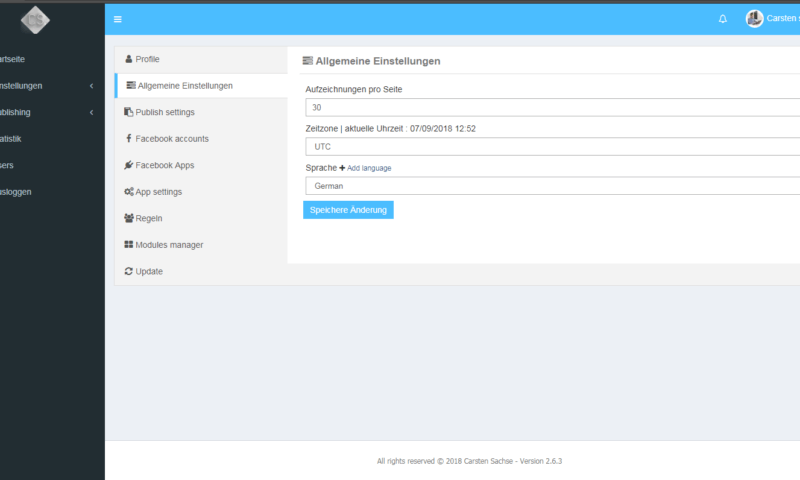Image resolution: width=800 pixels, height=480 pixels.
Task: Open the Statistik sidebar item
Action: coord(11,139)
